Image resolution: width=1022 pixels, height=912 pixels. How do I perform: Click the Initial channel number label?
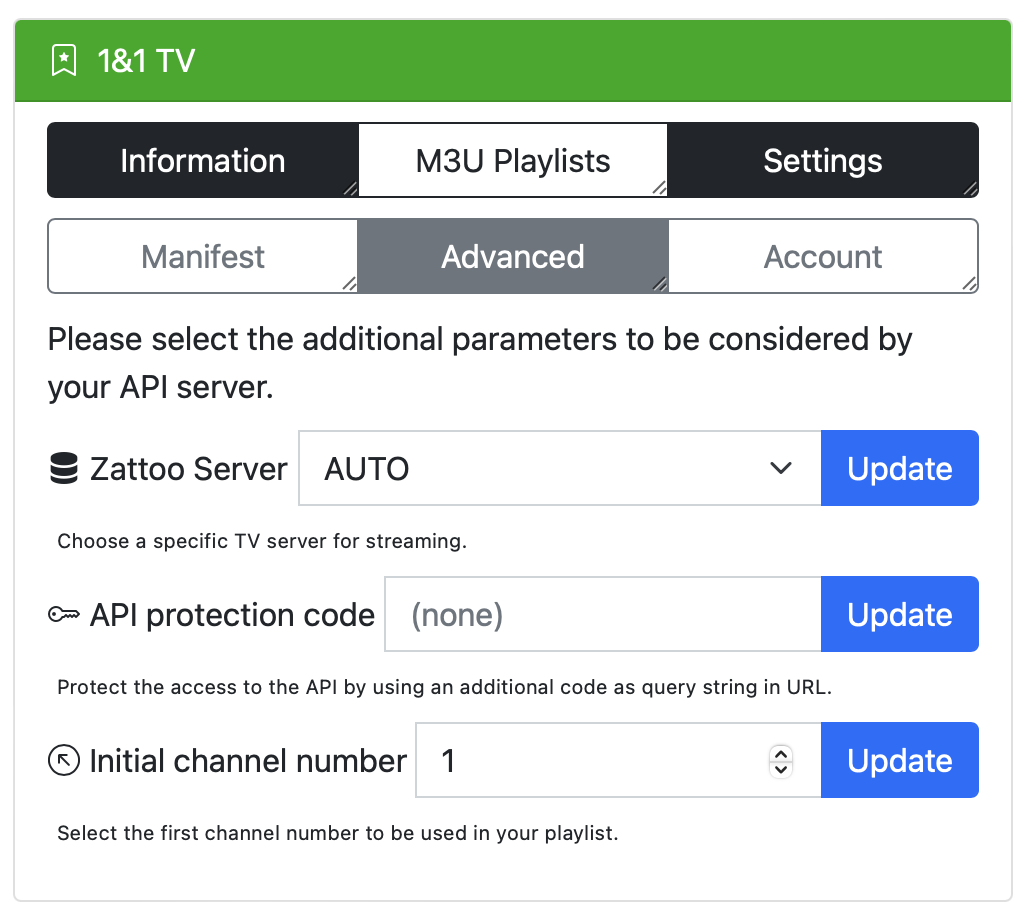click(248, 761)
